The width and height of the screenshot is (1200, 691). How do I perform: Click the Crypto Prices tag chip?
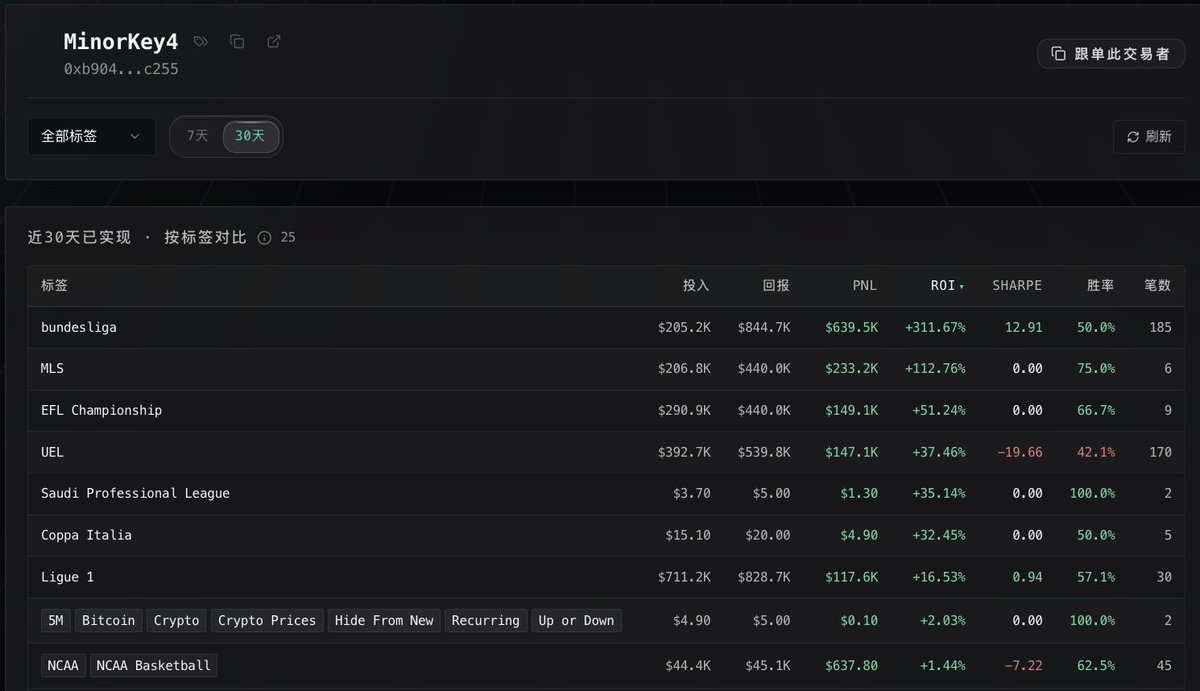coord(267,621)
